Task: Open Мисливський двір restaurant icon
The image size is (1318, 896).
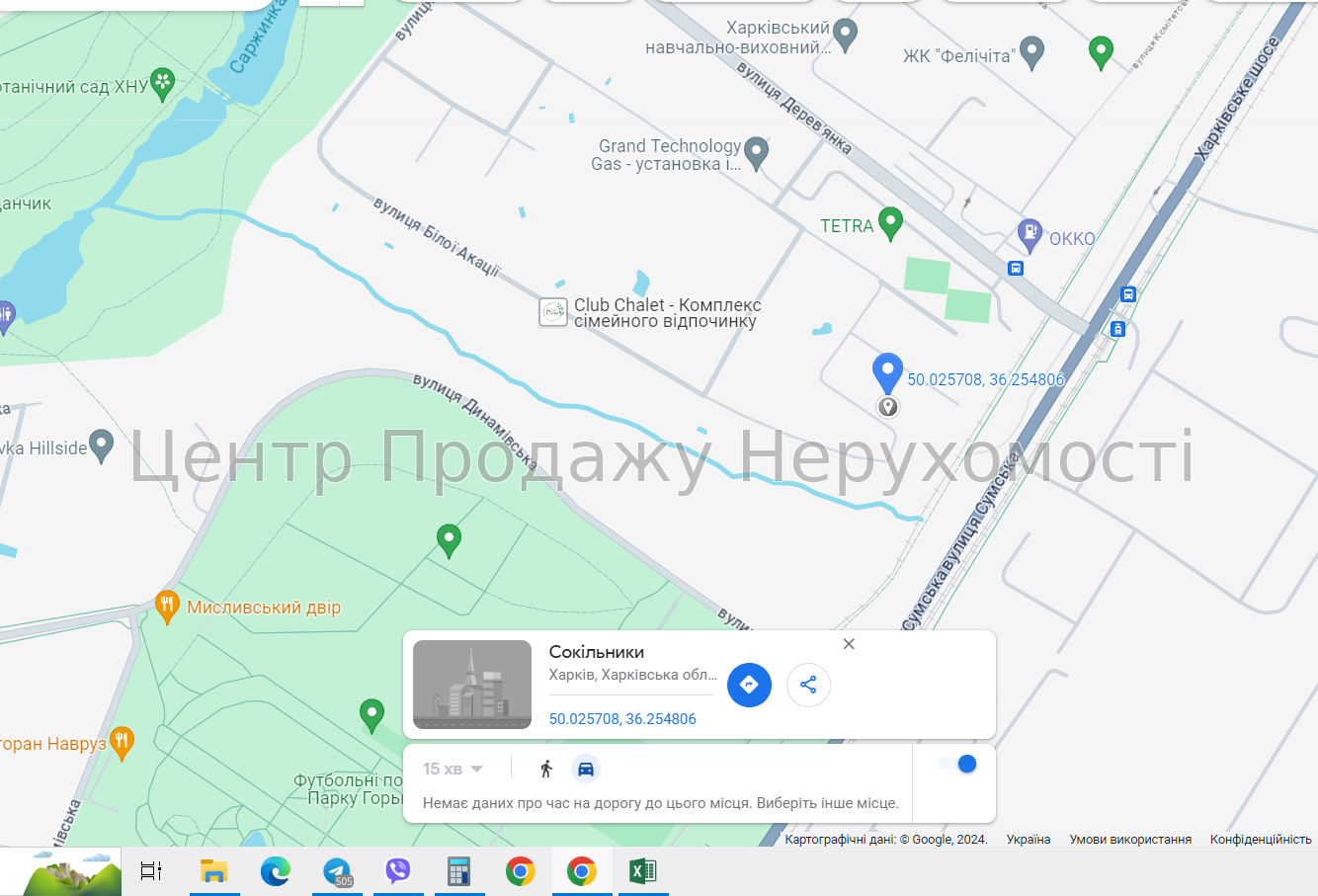Action: point(167,607)
